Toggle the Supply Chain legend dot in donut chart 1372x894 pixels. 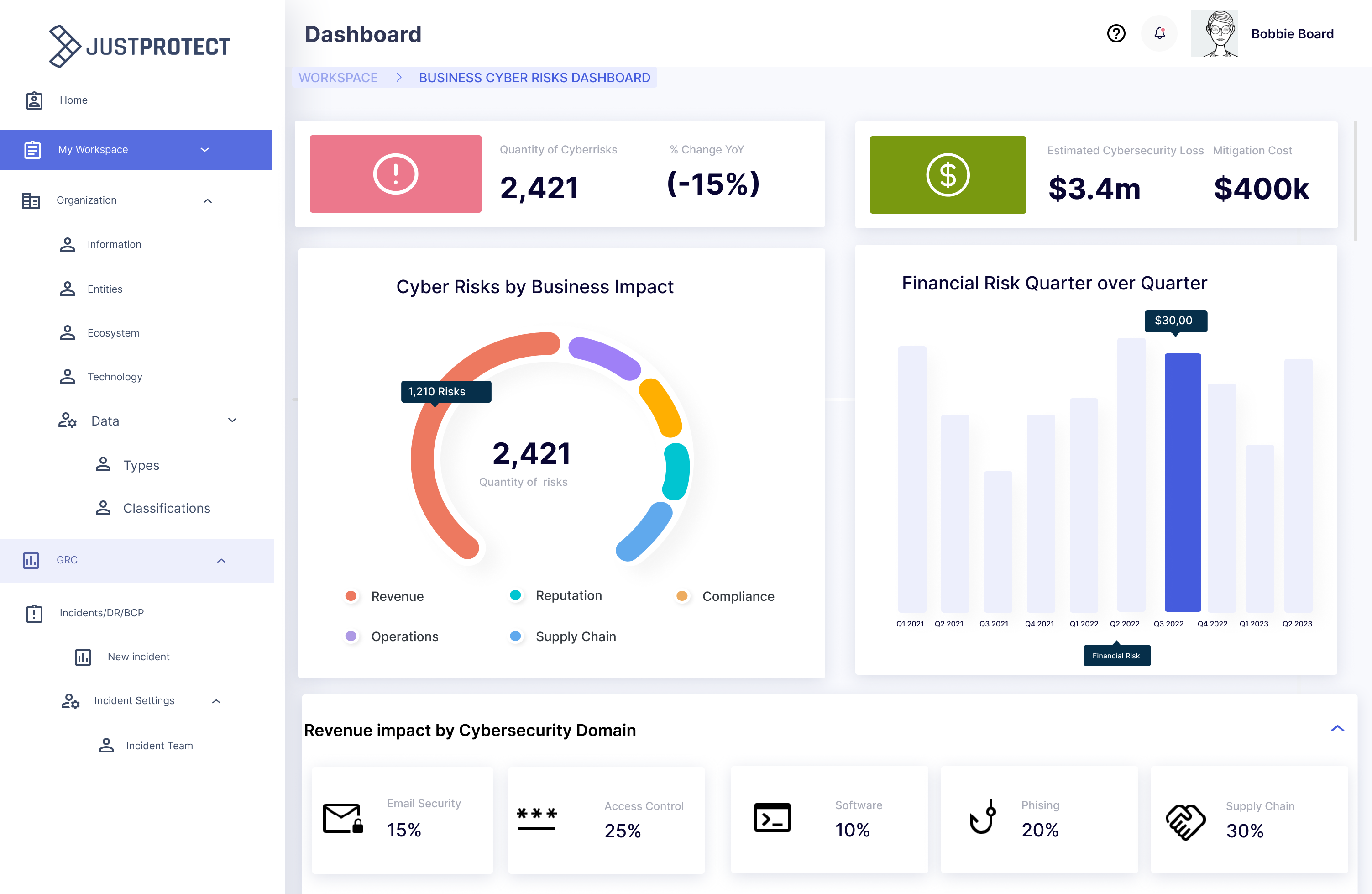point(515,636)
